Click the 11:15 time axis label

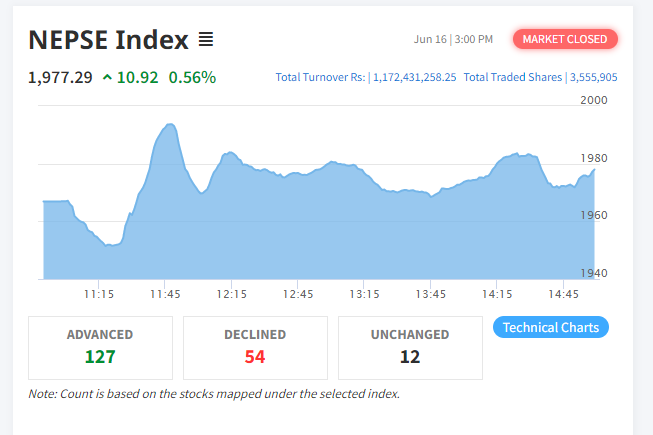tap(98, 294)
